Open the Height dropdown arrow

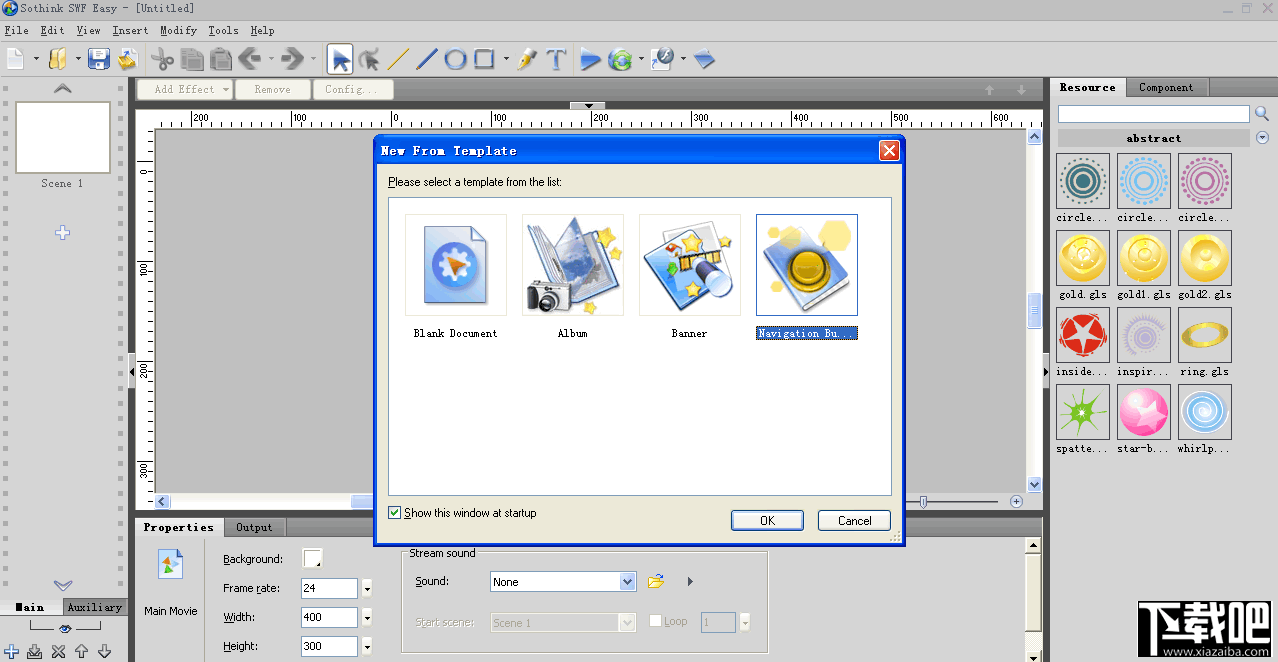tap(367, 646)
